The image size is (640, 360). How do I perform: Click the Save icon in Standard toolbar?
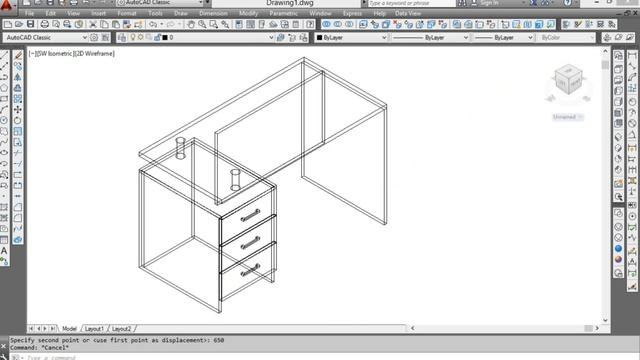(30, 24)
